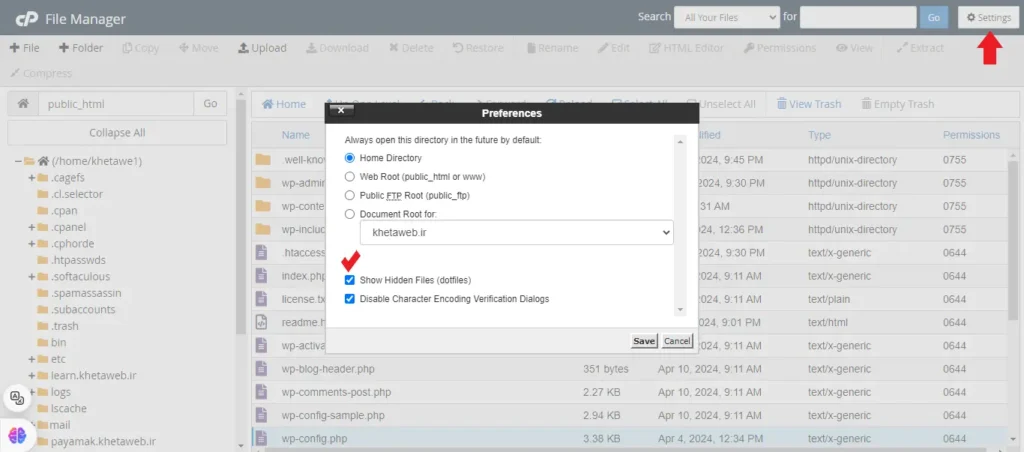Click Cancel in Preferences dialog
The width and height of the screenshot is (1024, 452).
tap(677, 341)
